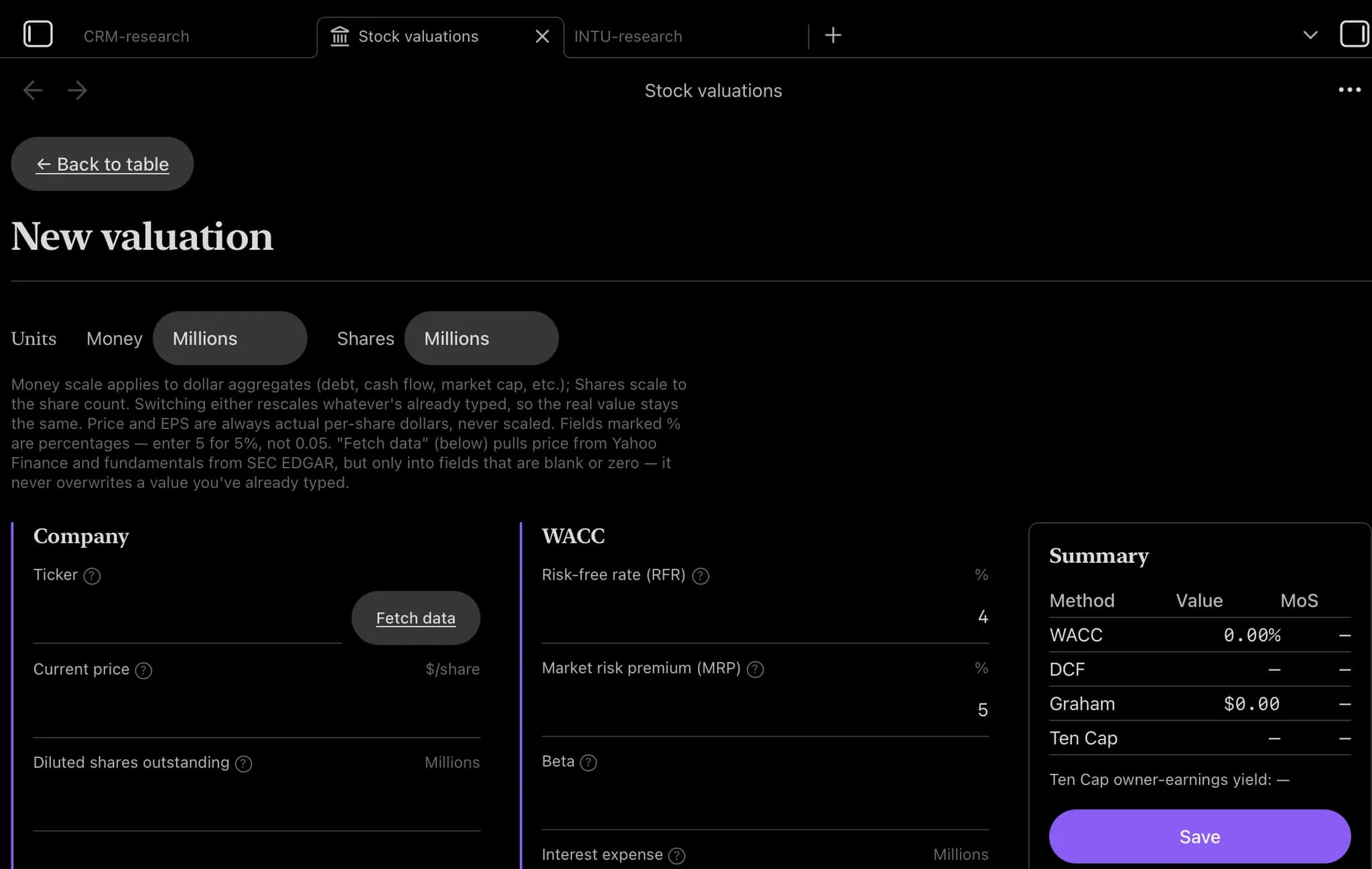
Task: Save the new valuation
Action: pyautogui.click(x=1199, y=836)
